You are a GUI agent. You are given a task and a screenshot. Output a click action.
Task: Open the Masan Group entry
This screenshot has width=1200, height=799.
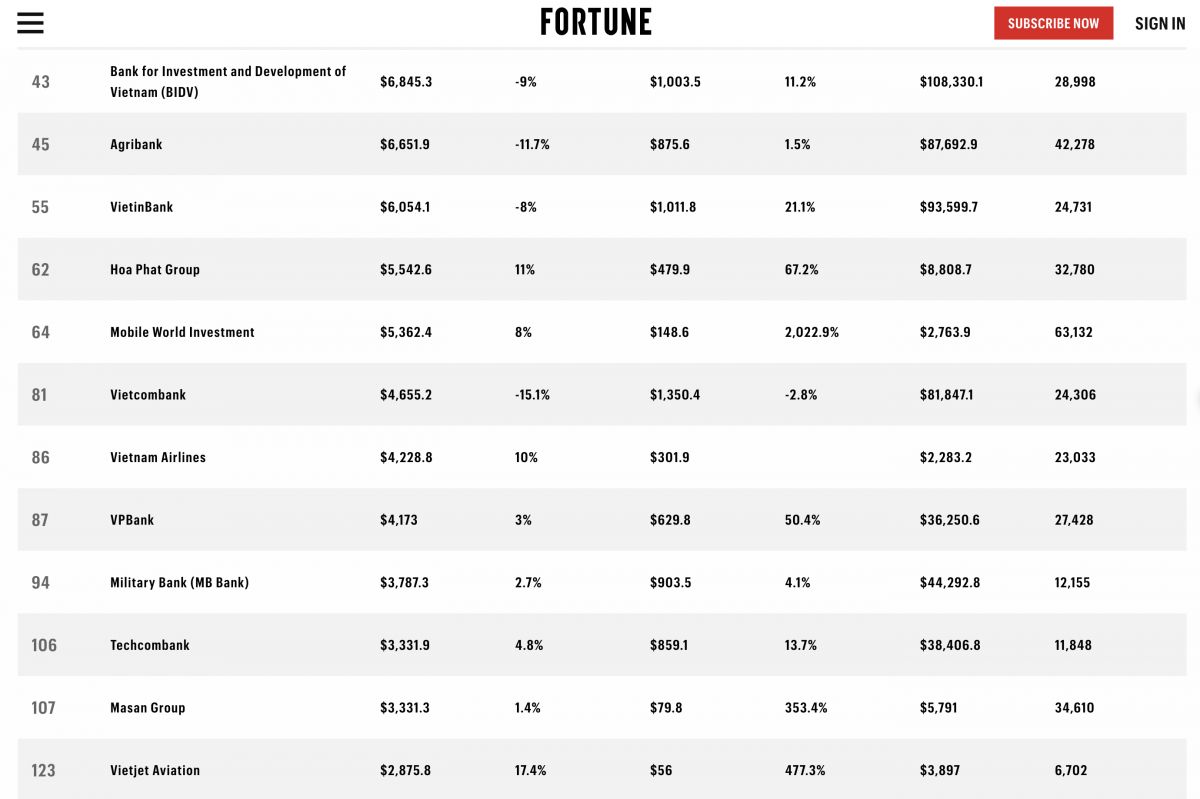tap(148, 708)
